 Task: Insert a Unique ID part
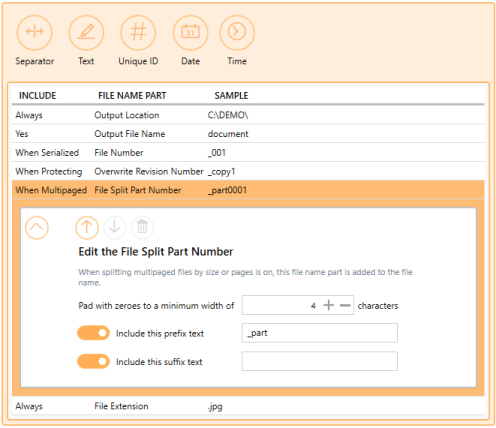[138, 32]
